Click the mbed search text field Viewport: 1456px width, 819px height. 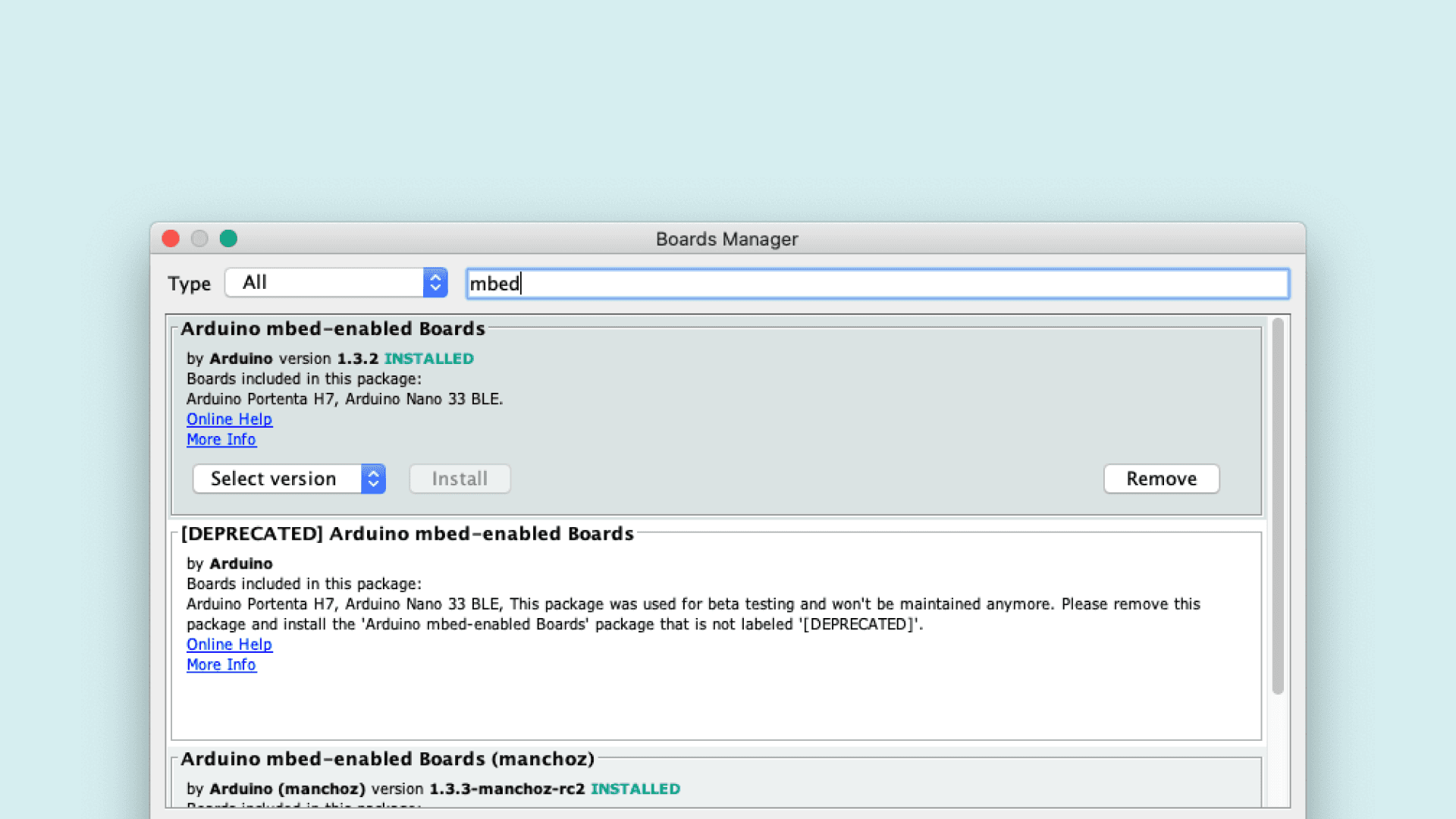pos(877,284)
